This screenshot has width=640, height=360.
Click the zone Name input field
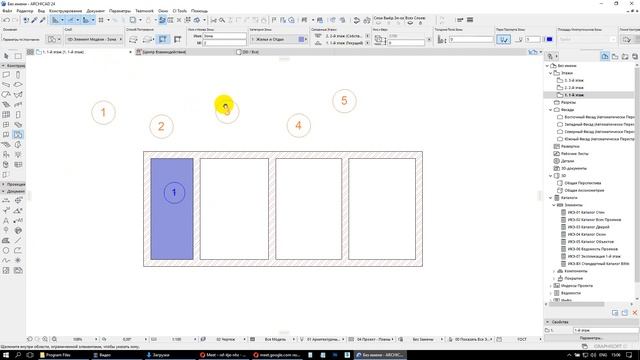(224, 36)
